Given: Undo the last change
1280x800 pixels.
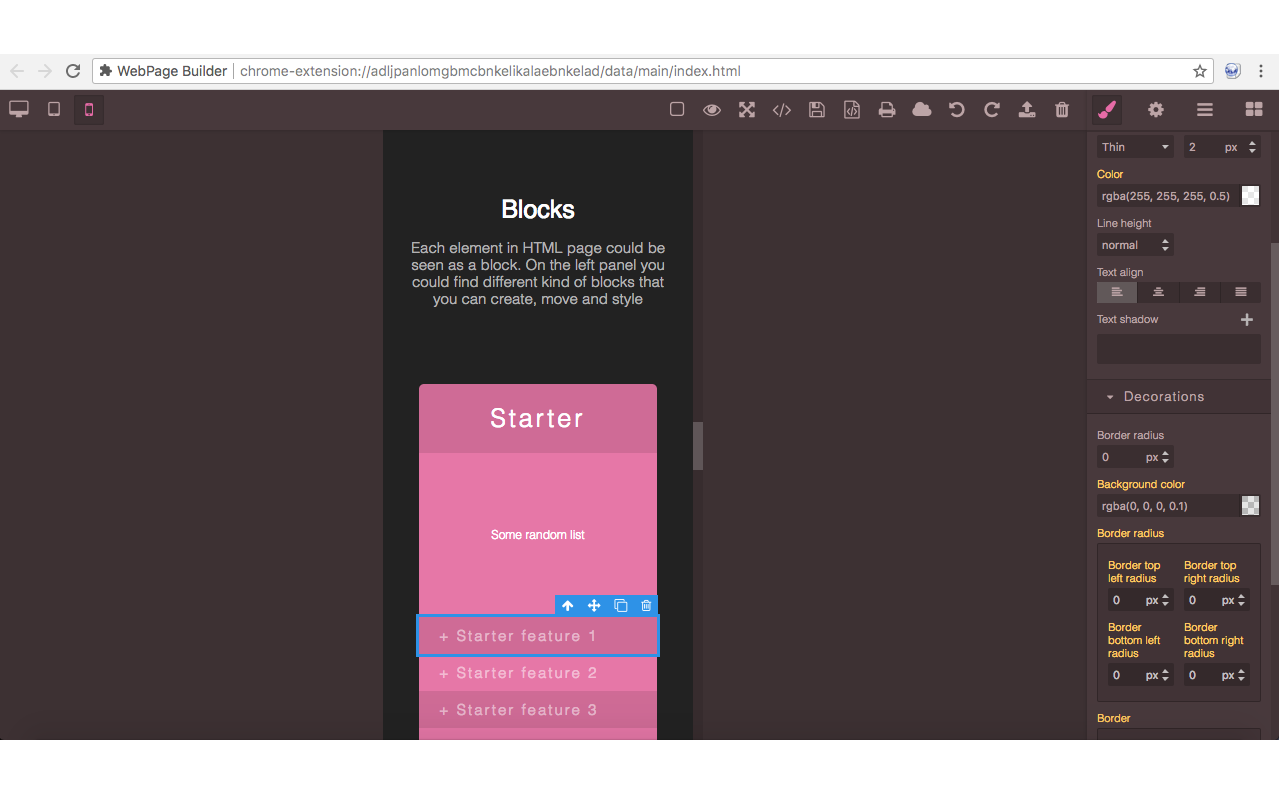Looking at the screenshot, I should click(x=957, y=110).
